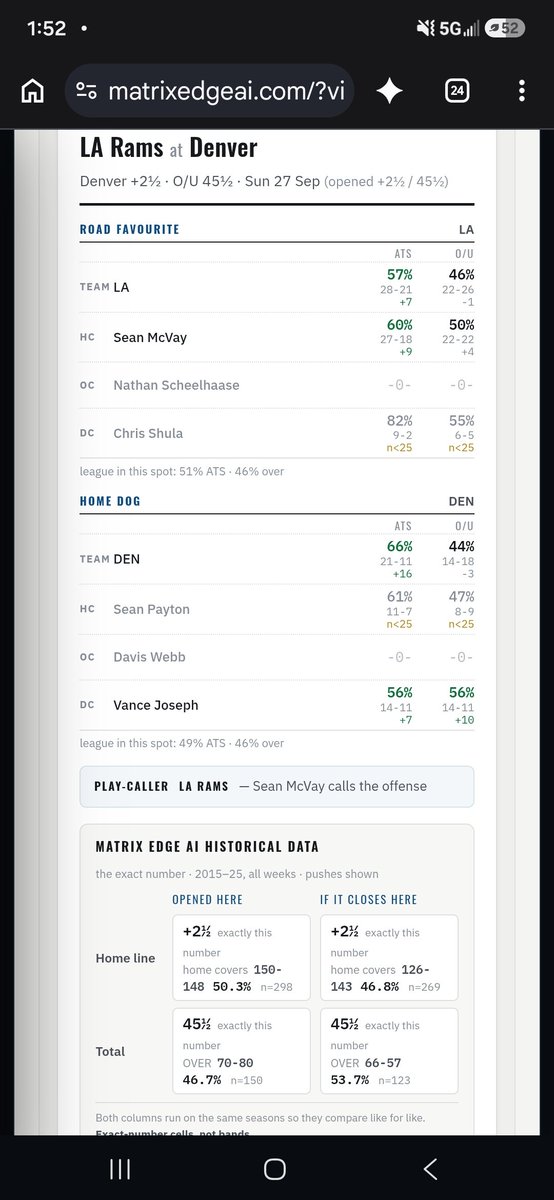
Task: Tap the ROAD FAVOURITE section header
Action: pyautogui.click(x=130, y=229)
